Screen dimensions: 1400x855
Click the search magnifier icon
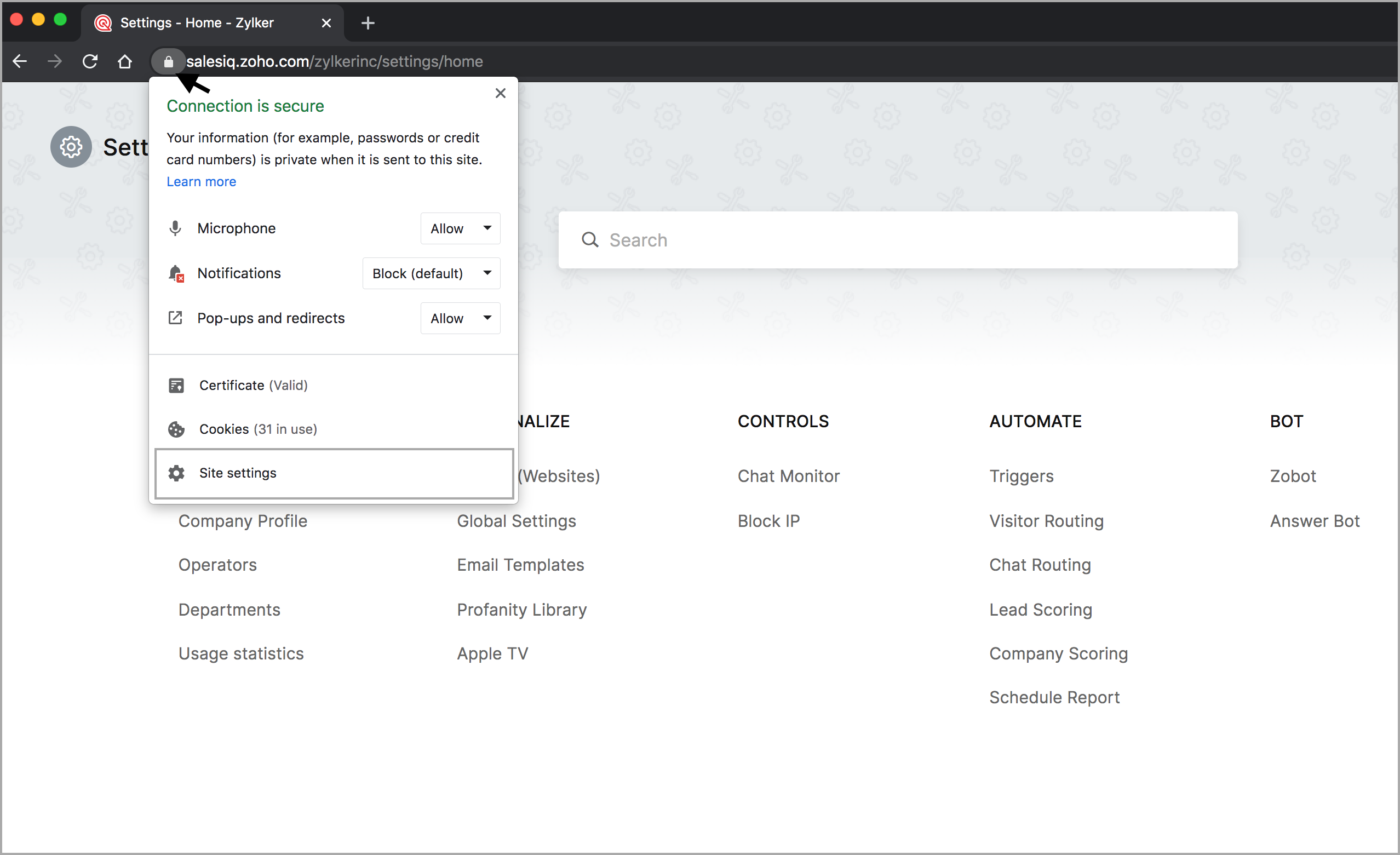pyautogui.click(x=590, y=240)
